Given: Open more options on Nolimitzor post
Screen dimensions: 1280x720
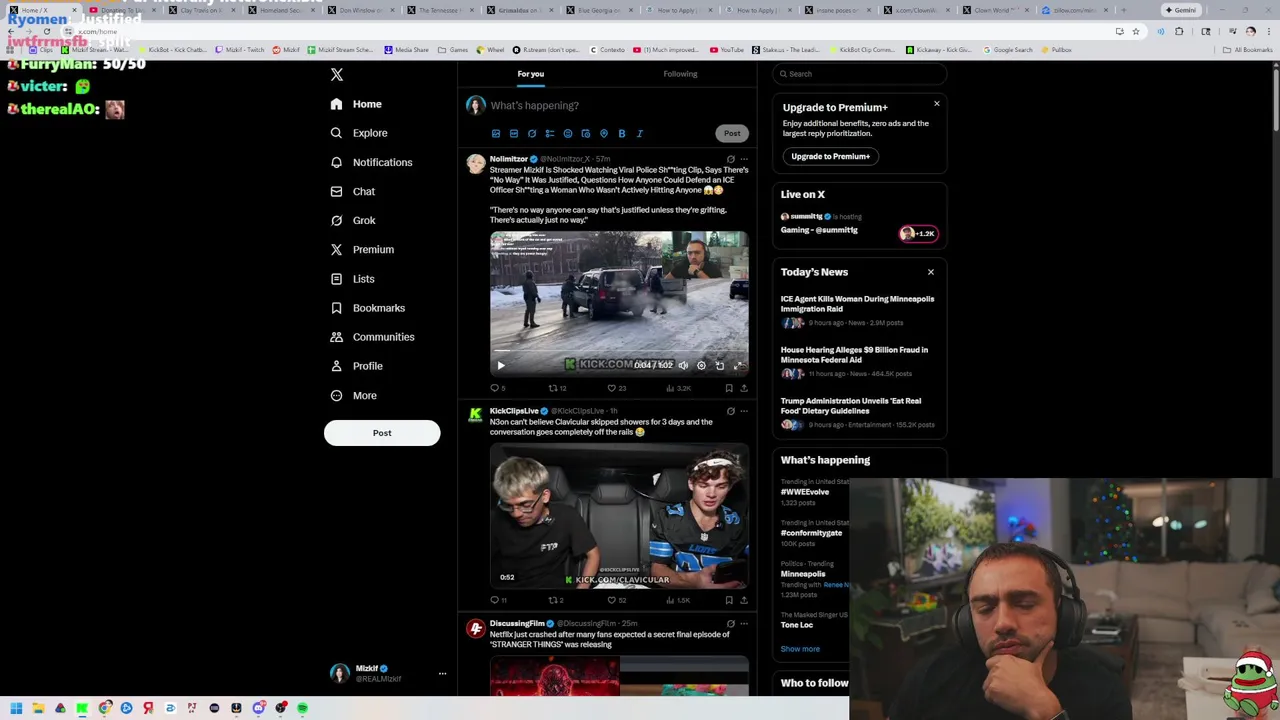Looking at the screenshot, I should pyautogui.click(x=743, y=159).
